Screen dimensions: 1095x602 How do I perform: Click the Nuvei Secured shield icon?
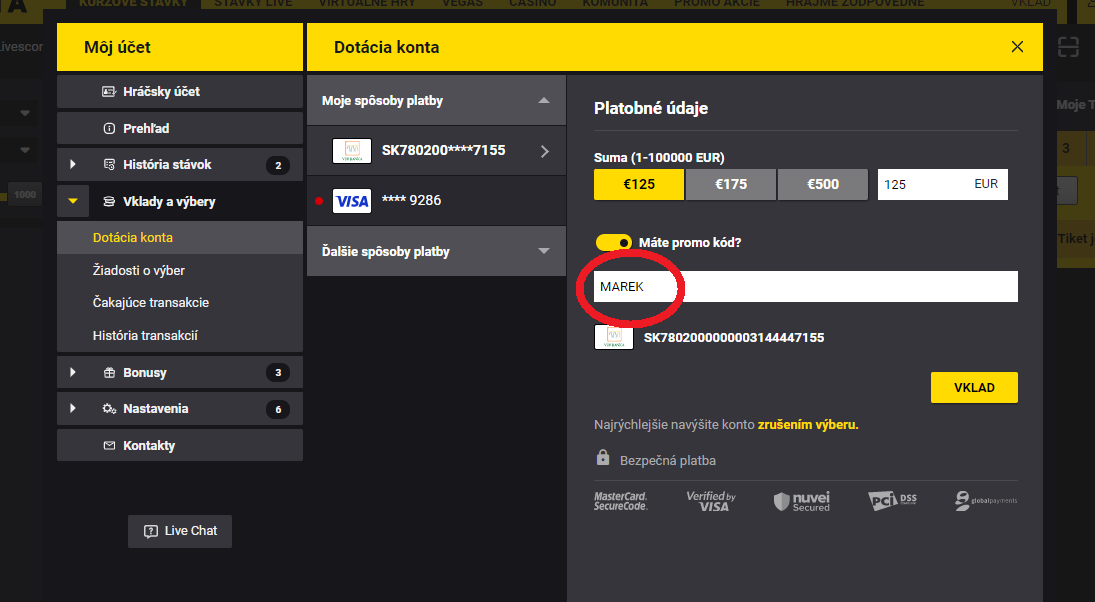click(804, 500)
